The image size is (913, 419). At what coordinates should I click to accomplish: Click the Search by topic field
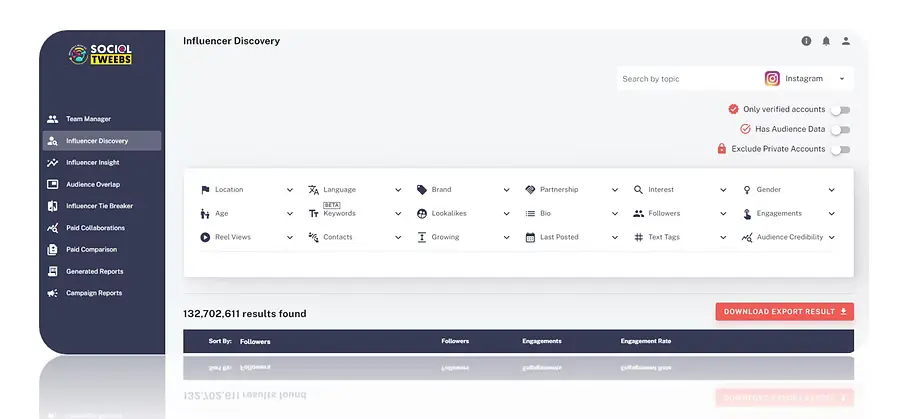click(x=685, y=78)
